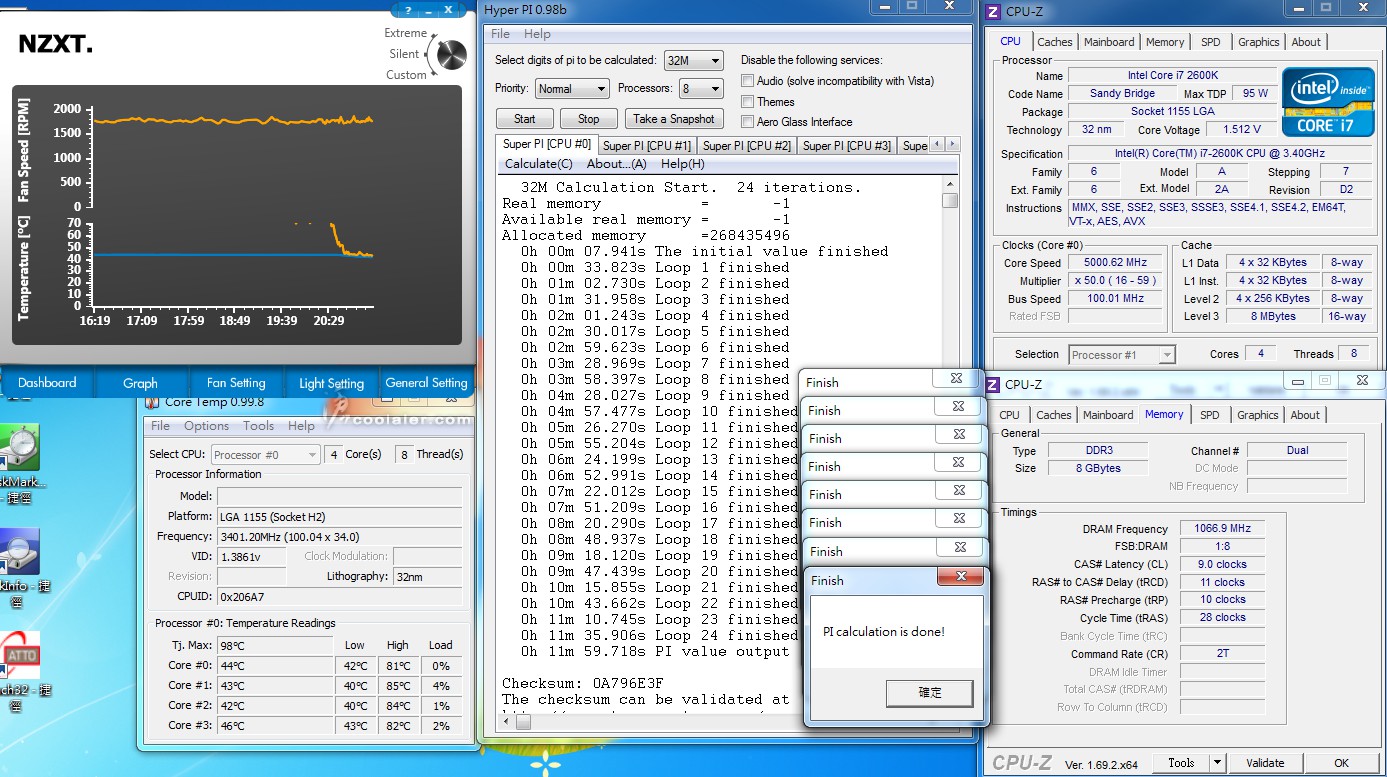This screenshot has width=1387, height=777.
Task: Open Core Temp Options menu
Action: click(206, 425)
